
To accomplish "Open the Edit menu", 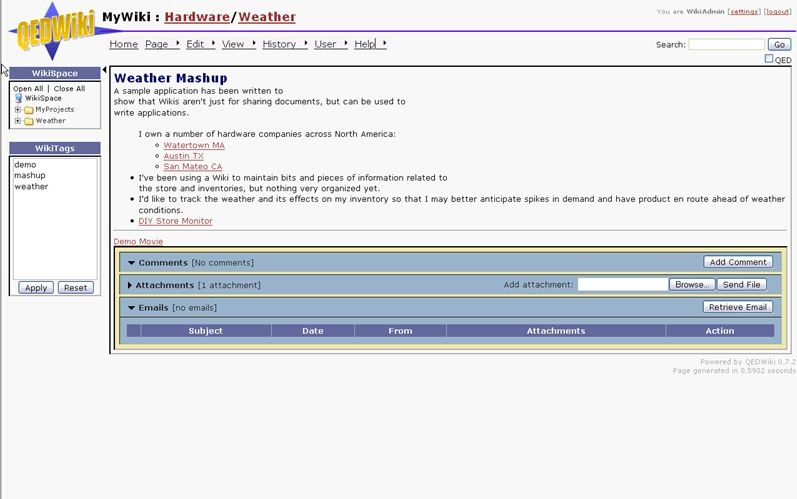I will (x=195, y=44).
